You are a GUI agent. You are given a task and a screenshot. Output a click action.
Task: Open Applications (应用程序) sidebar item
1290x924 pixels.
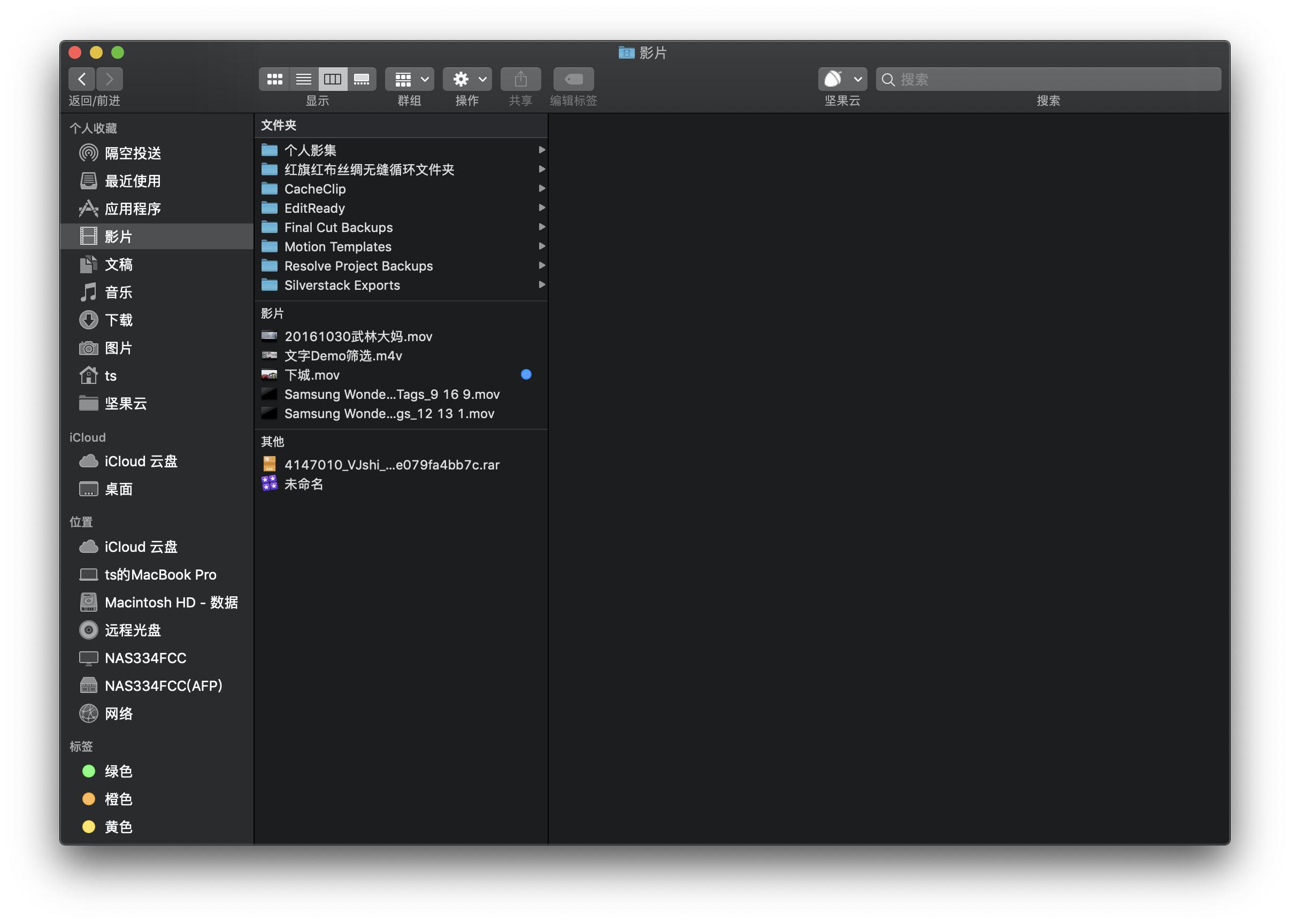(133, 209)
